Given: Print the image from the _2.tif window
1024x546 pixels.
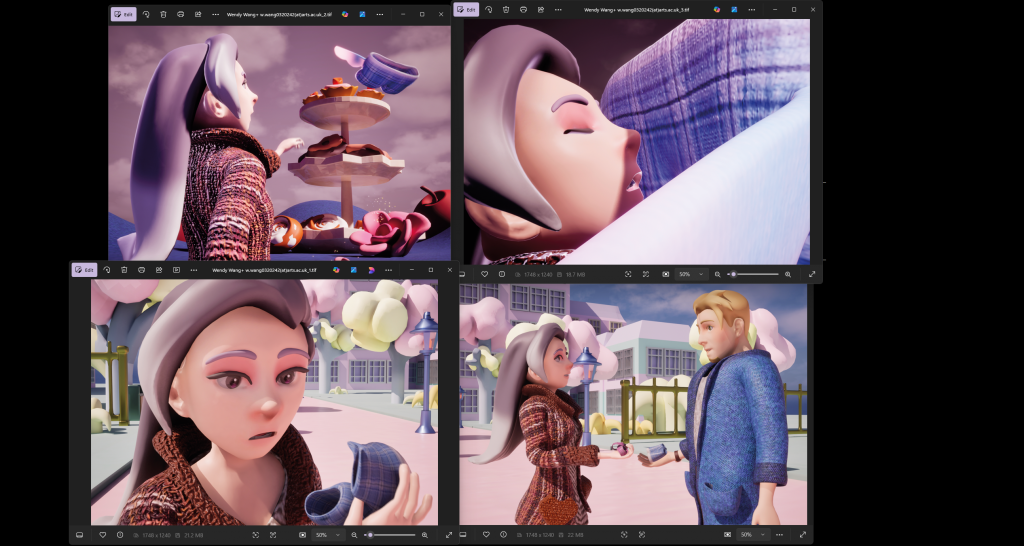Looking at the screenshot, I should (x=180, y=15).
